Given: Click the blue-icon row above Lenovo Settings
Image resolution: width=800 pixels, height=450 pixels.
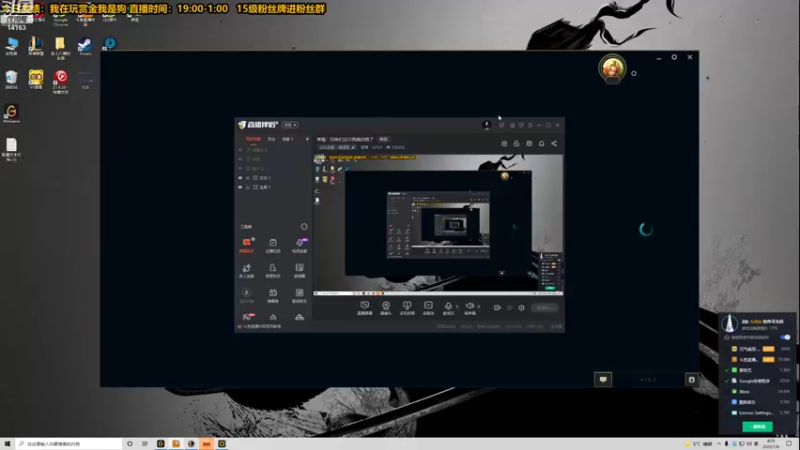Looking at the screenshot, I should (x=758, y=402).
